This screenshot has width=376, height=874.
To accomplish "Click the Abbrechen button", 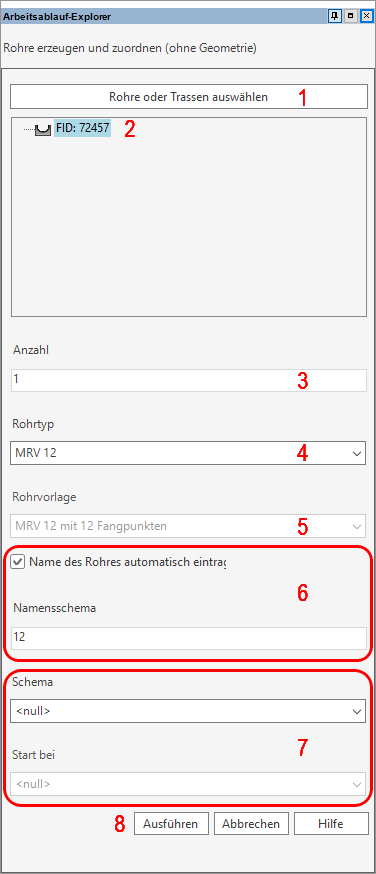I will tap(251, 823).
